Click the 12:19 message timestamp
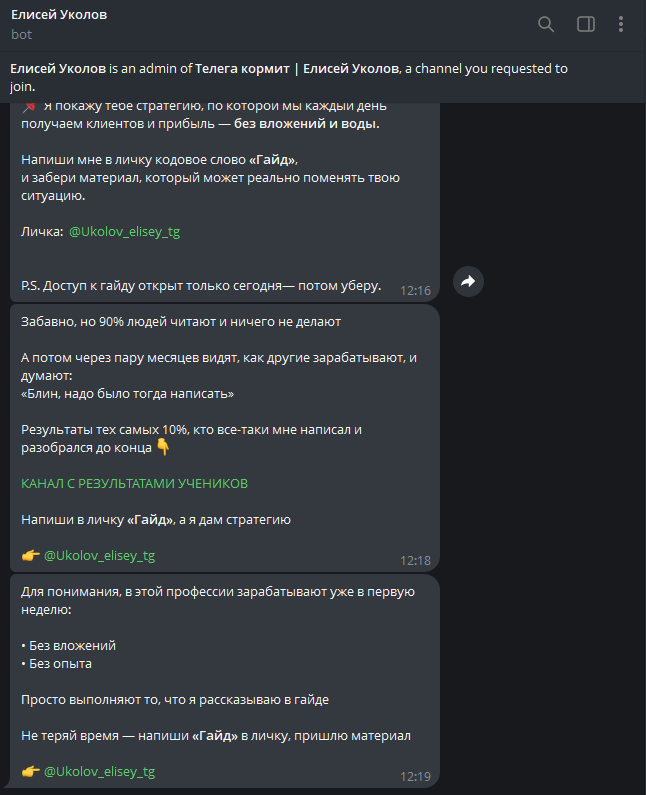This screenshot has height=795, width=646. click(415, 776)
